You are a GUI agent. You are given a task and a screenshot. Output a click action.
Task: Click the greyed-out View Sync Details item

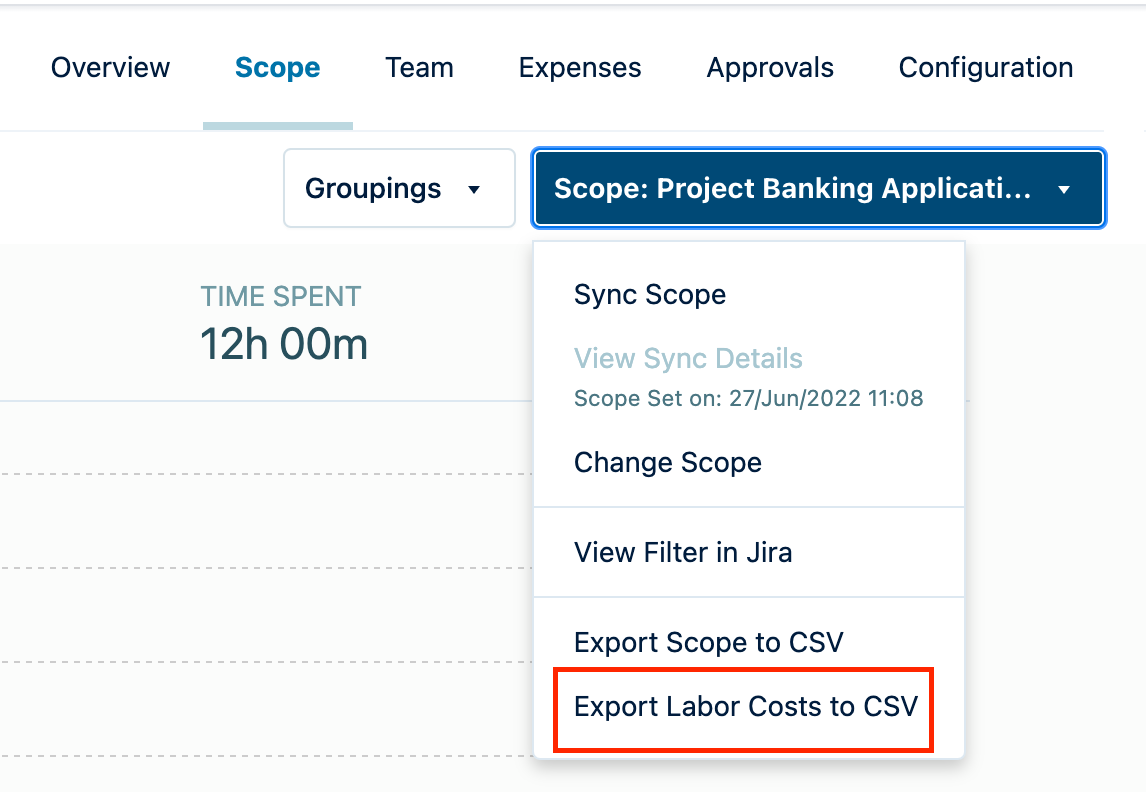click(x=688, y=359)
